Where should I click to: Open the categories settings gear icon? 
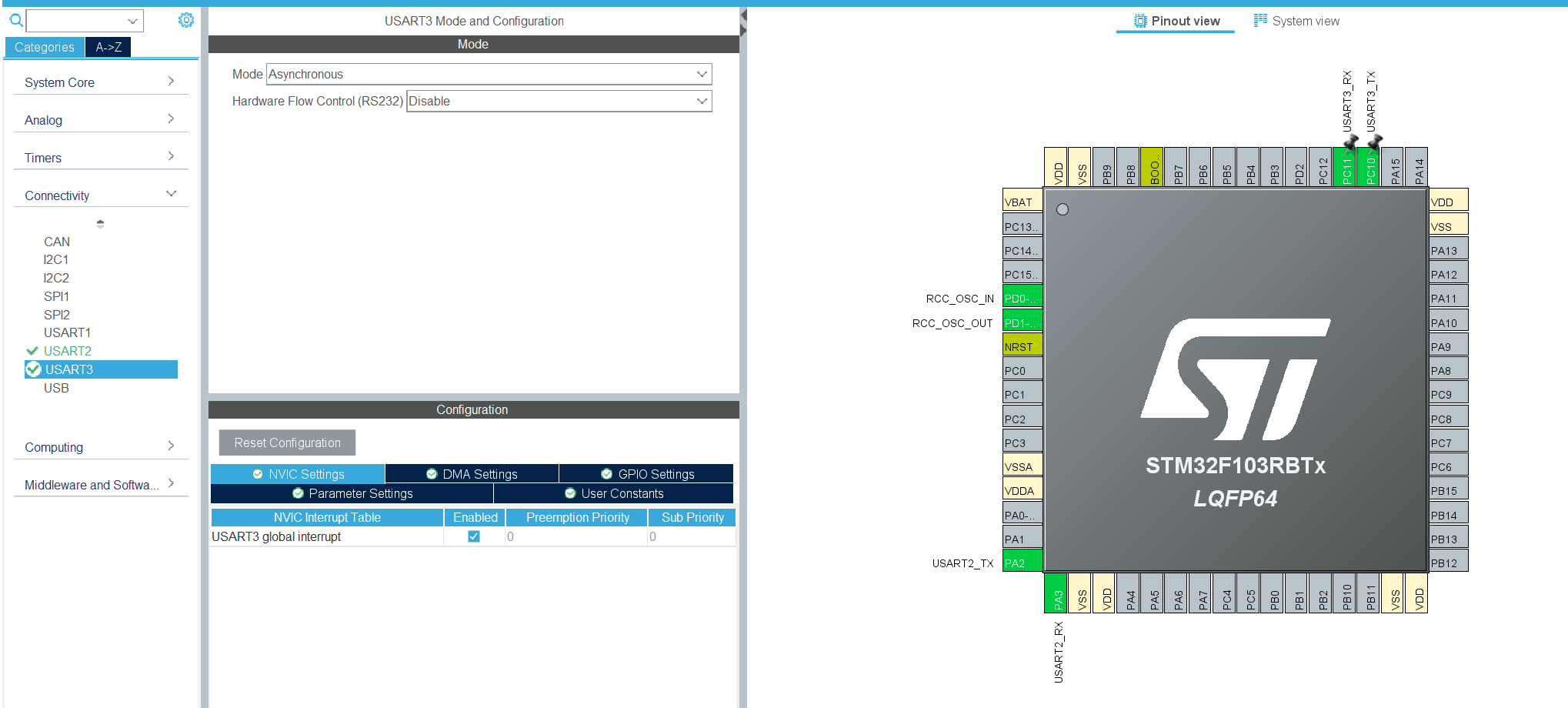pyautogui.click(x=186, y=20)
